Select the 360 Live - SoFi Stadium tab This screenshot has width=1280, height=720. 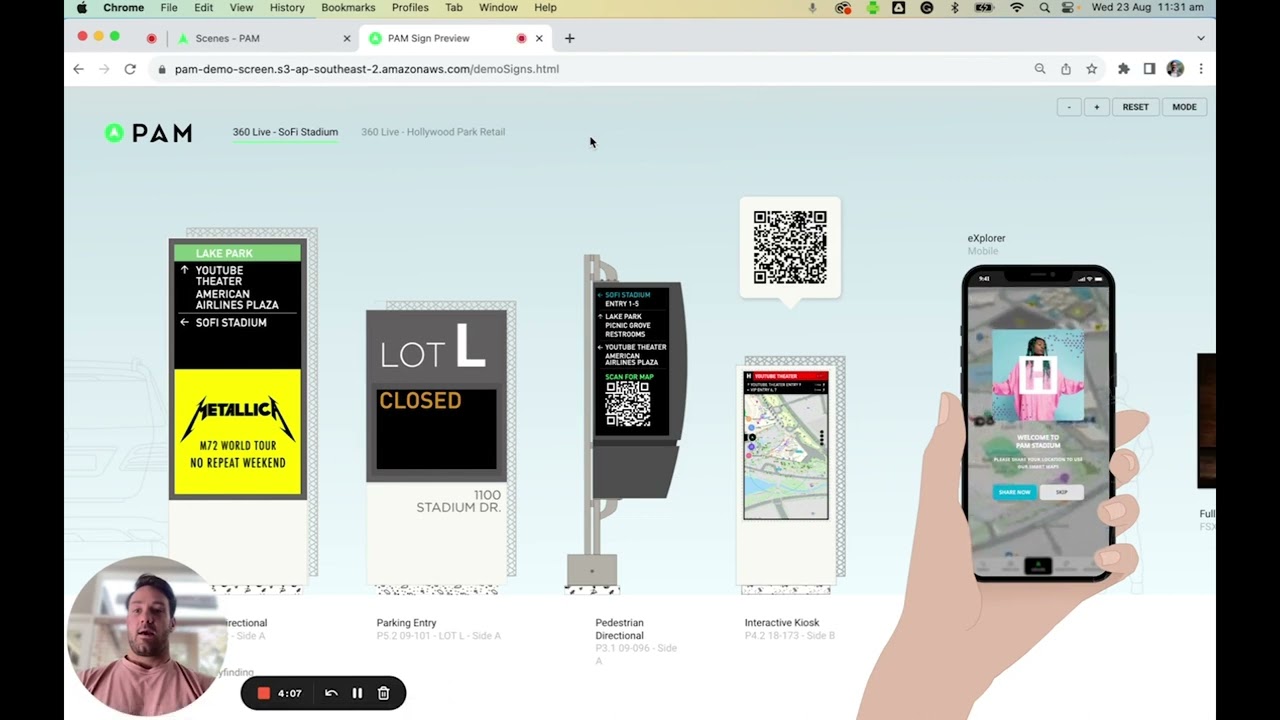click(285, 132)
